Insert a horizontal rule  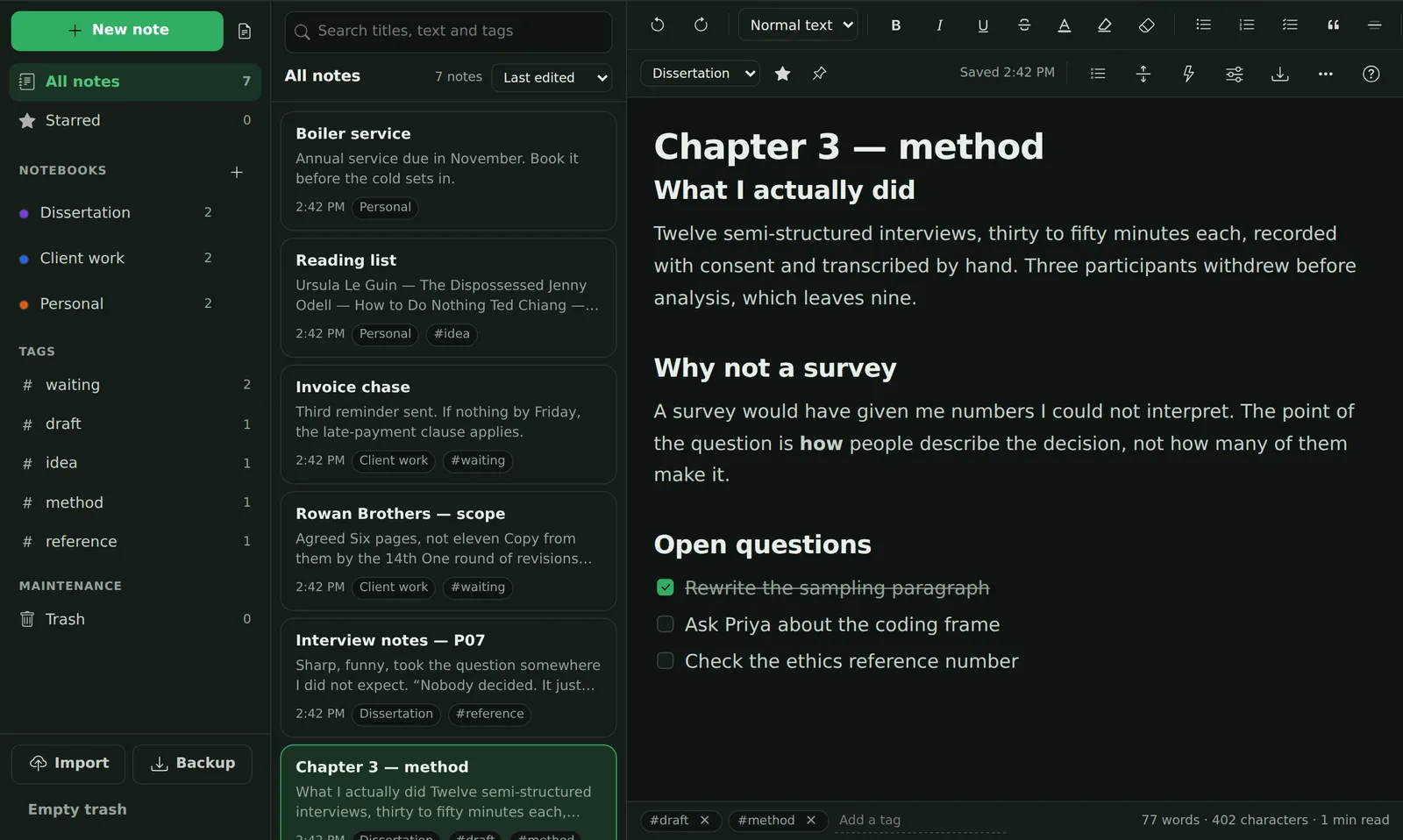click(x=1375, y=25)
